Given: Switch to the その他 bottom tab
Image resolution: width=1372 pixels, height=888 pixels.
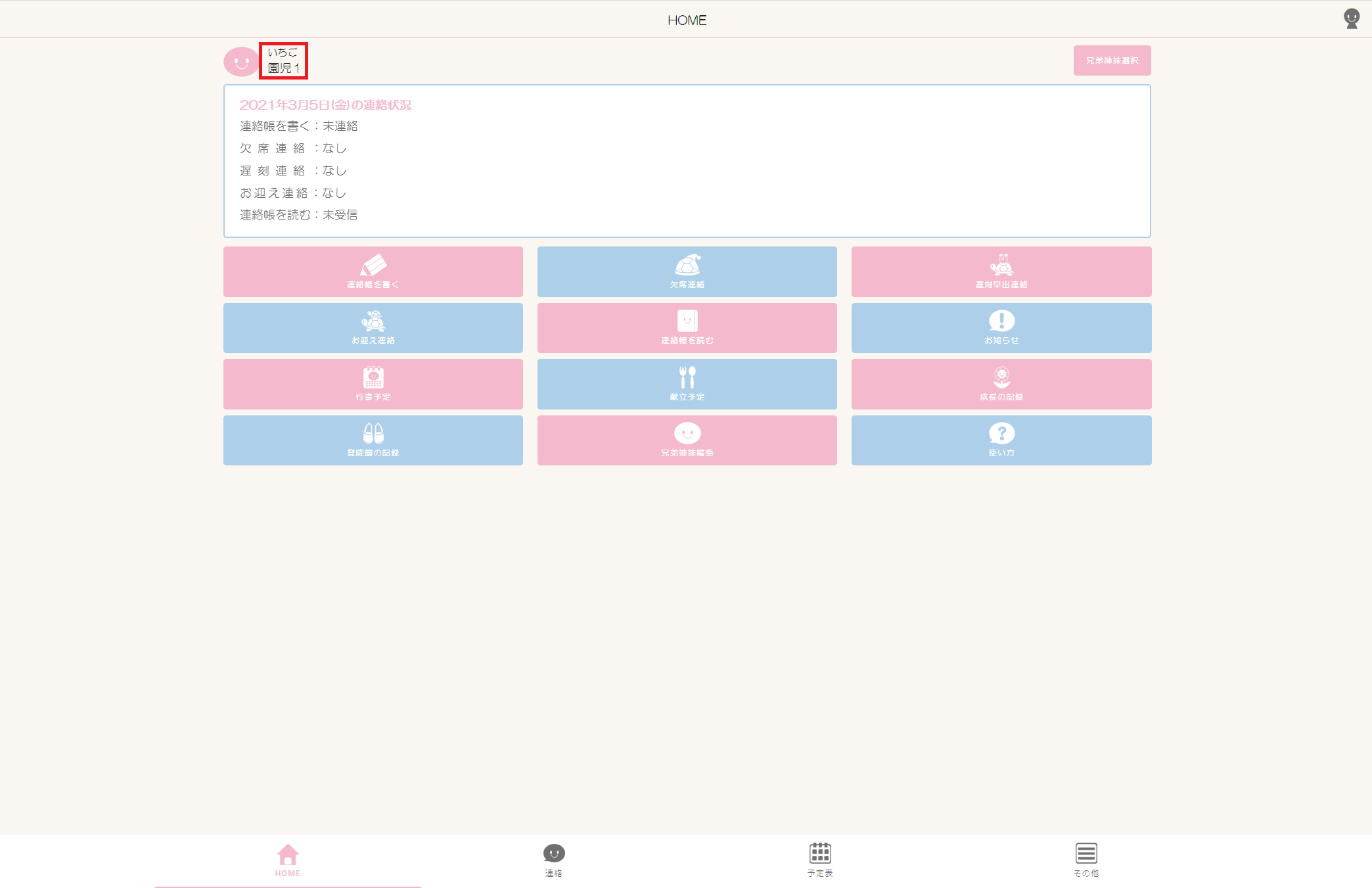Looking at the screenshot, I should click(1086, 860).
